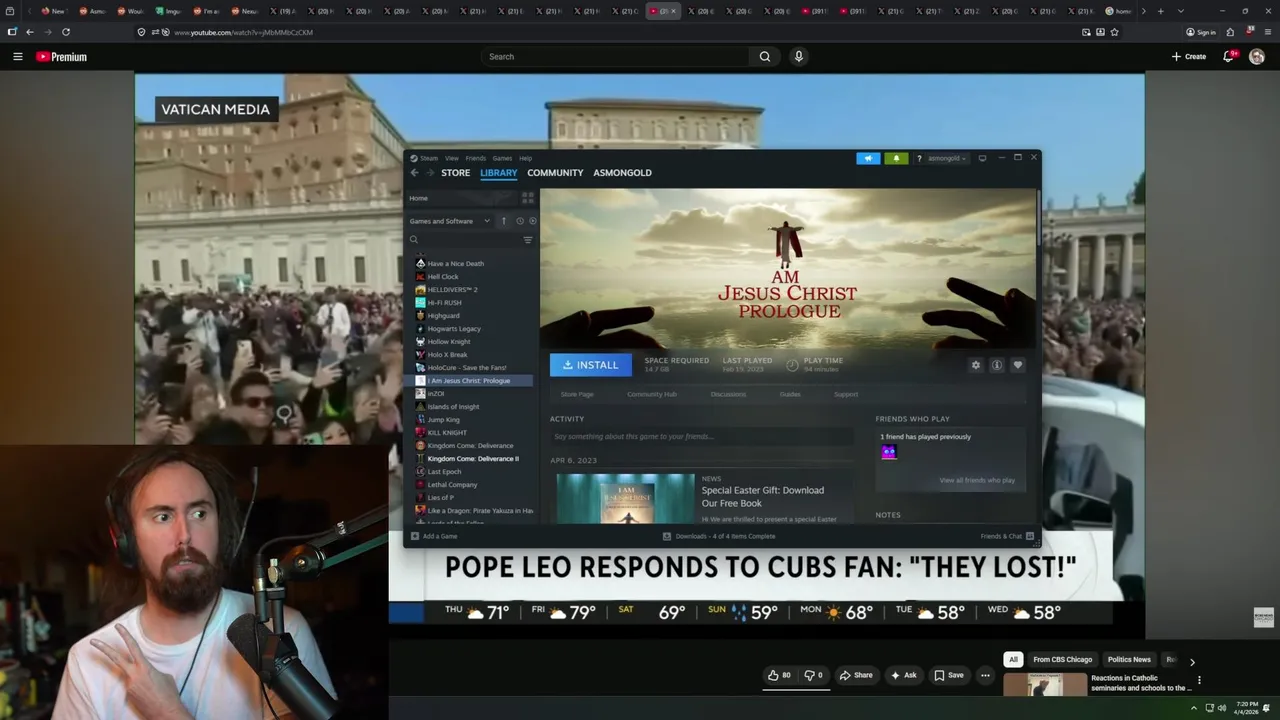Image resolution: width=1280 pixels, height=720 pixels.
Task: Open Steam notifications bell
Action: 896,158
